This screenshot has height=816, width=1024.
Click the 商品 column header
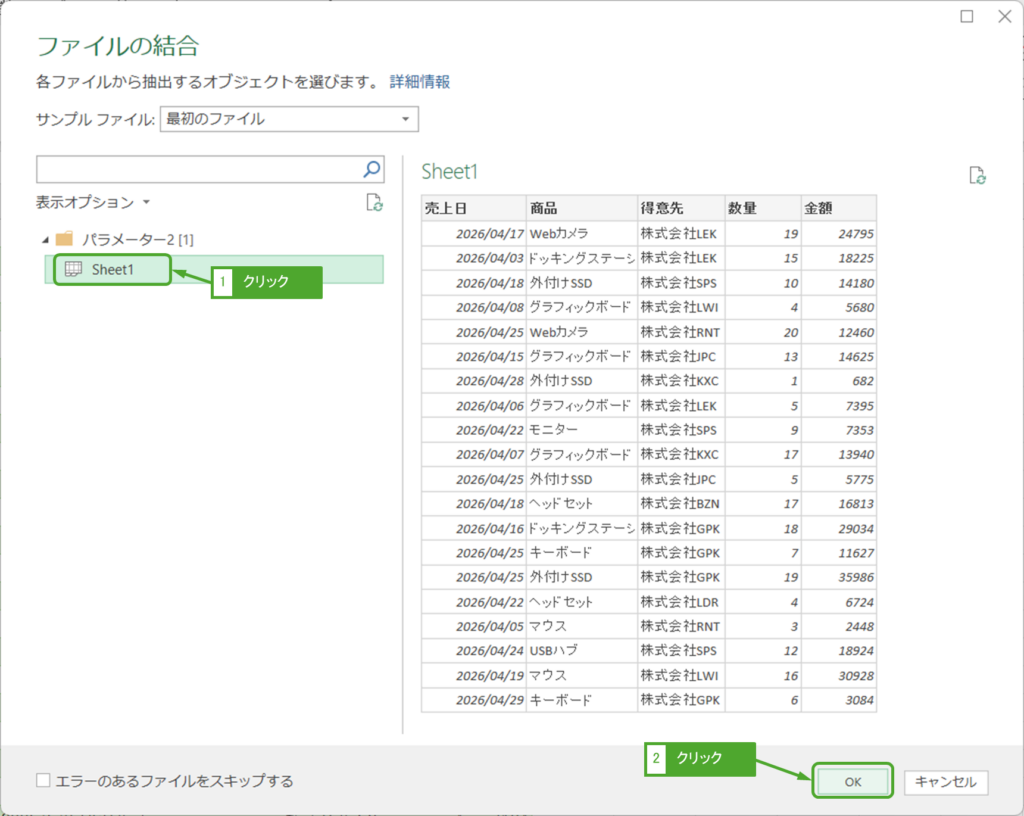(x=581, y=208)
